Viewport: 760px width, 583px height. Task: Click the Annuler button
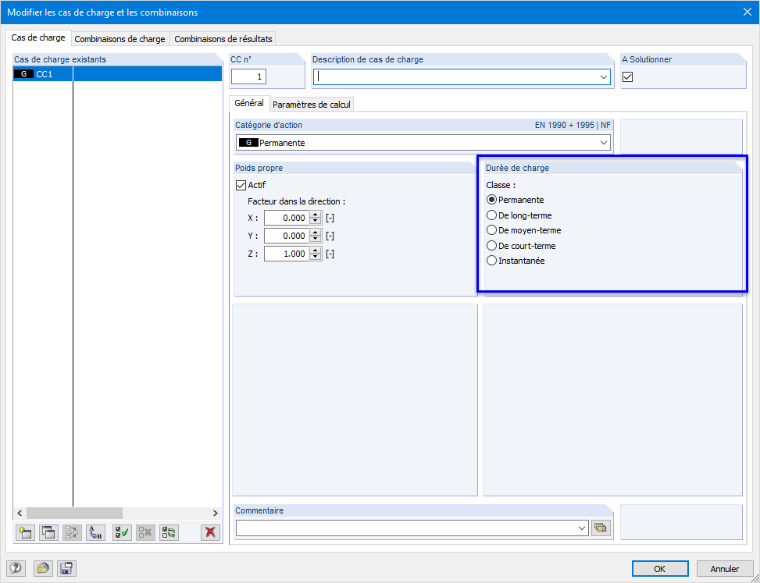725,568
